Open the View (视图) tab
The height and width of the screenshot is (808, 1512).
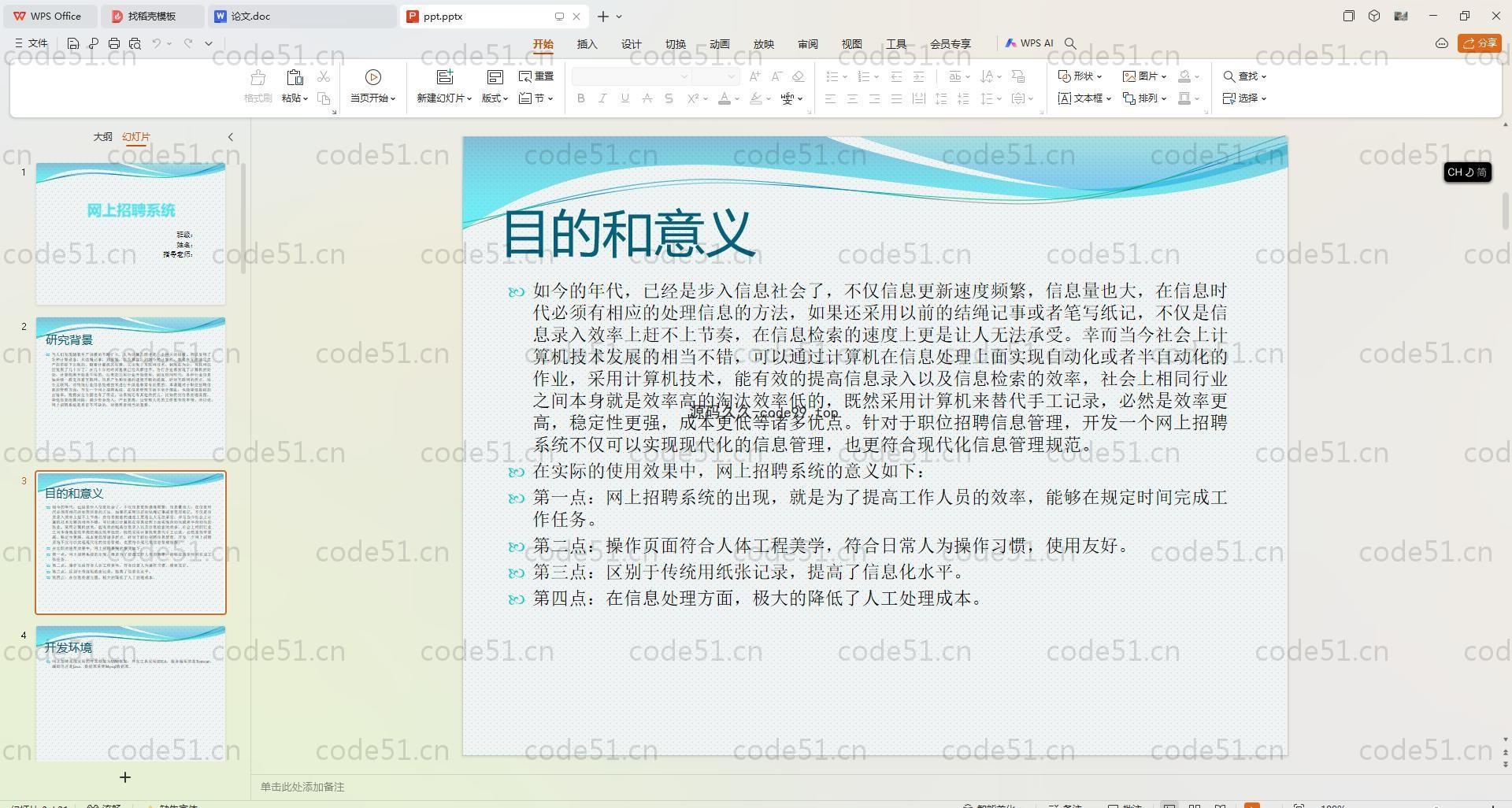coord(852,44)
